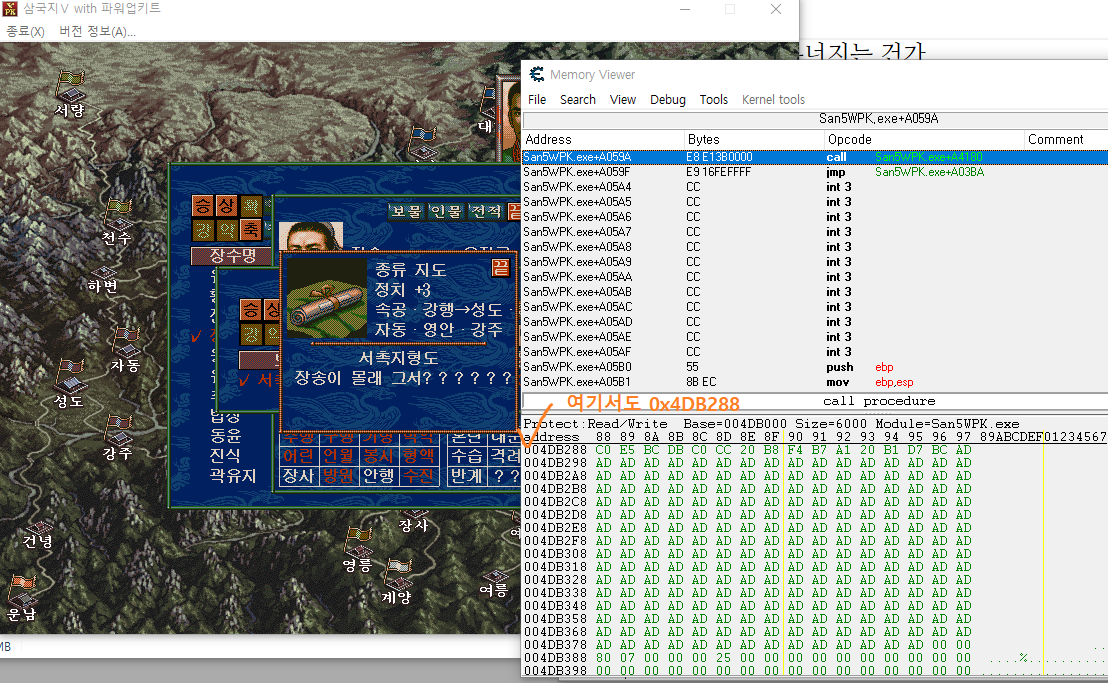1108x683 pixels.
Task: Click the Address column header
Action: click(x=603, y=139)
